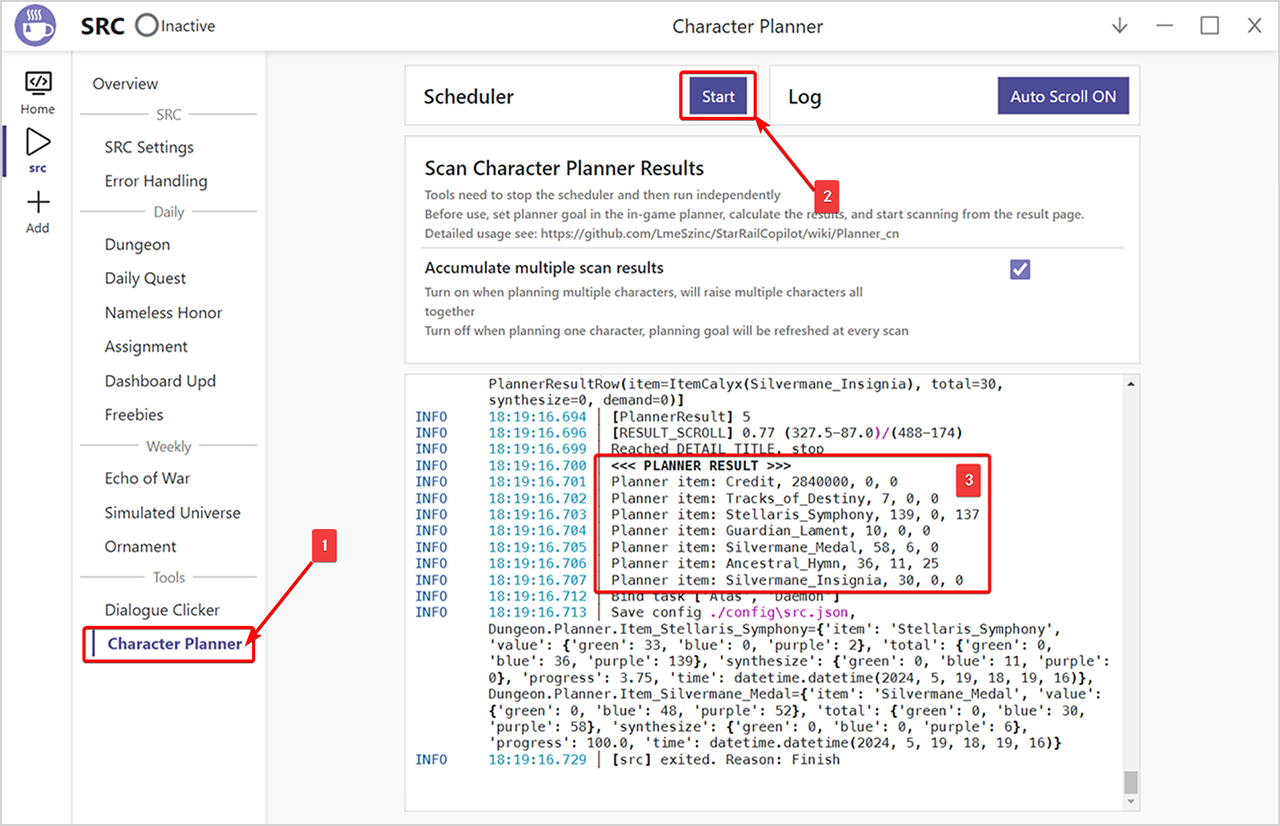Select Nameless Honor task
This screenshot has width=1280, height=826.
(163, 313)
